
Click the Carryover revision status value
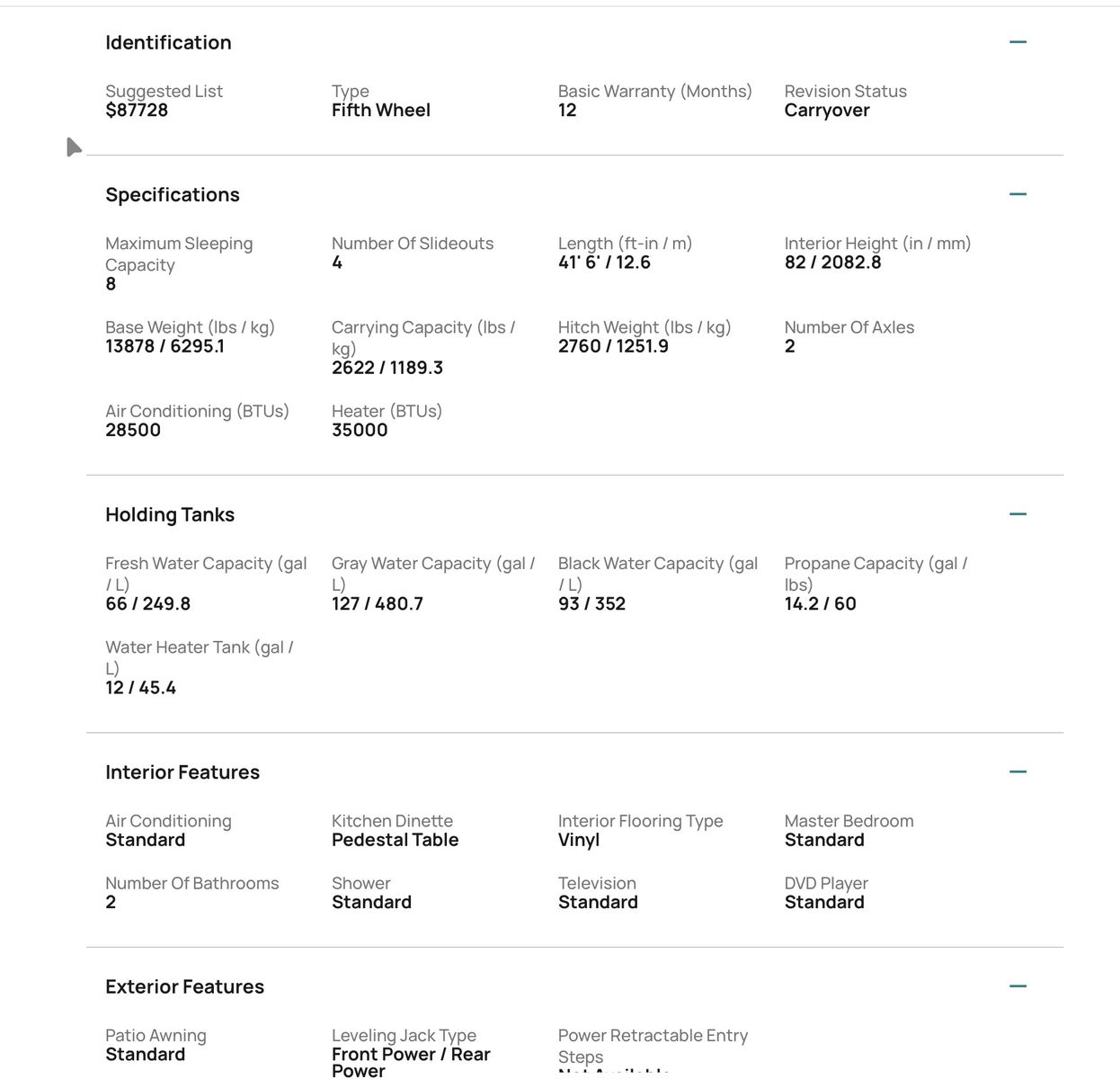(827, 111)
